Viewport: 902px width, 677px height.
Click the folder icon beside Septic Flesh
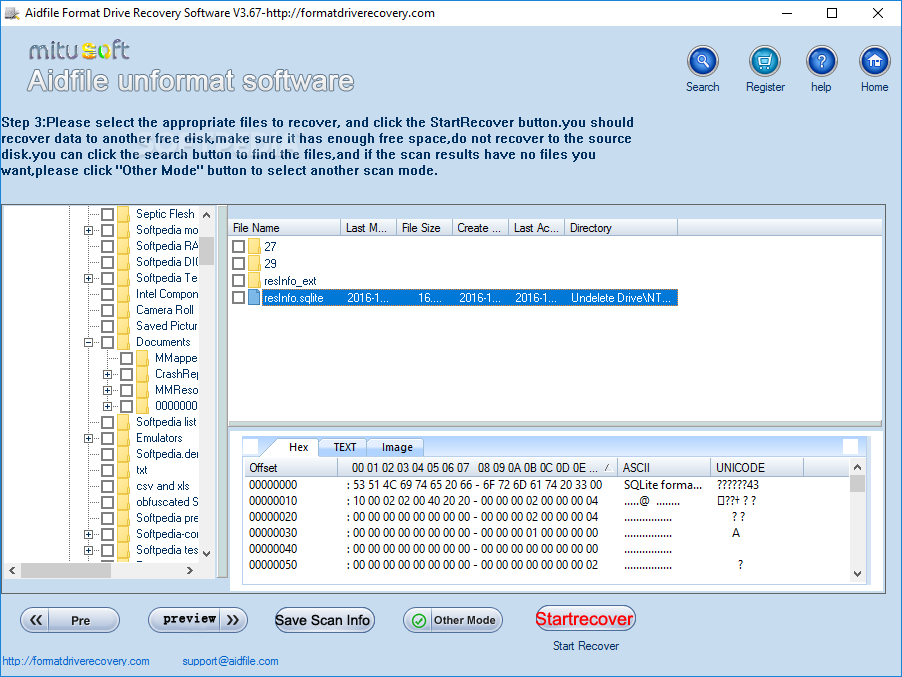coord(124,214)
